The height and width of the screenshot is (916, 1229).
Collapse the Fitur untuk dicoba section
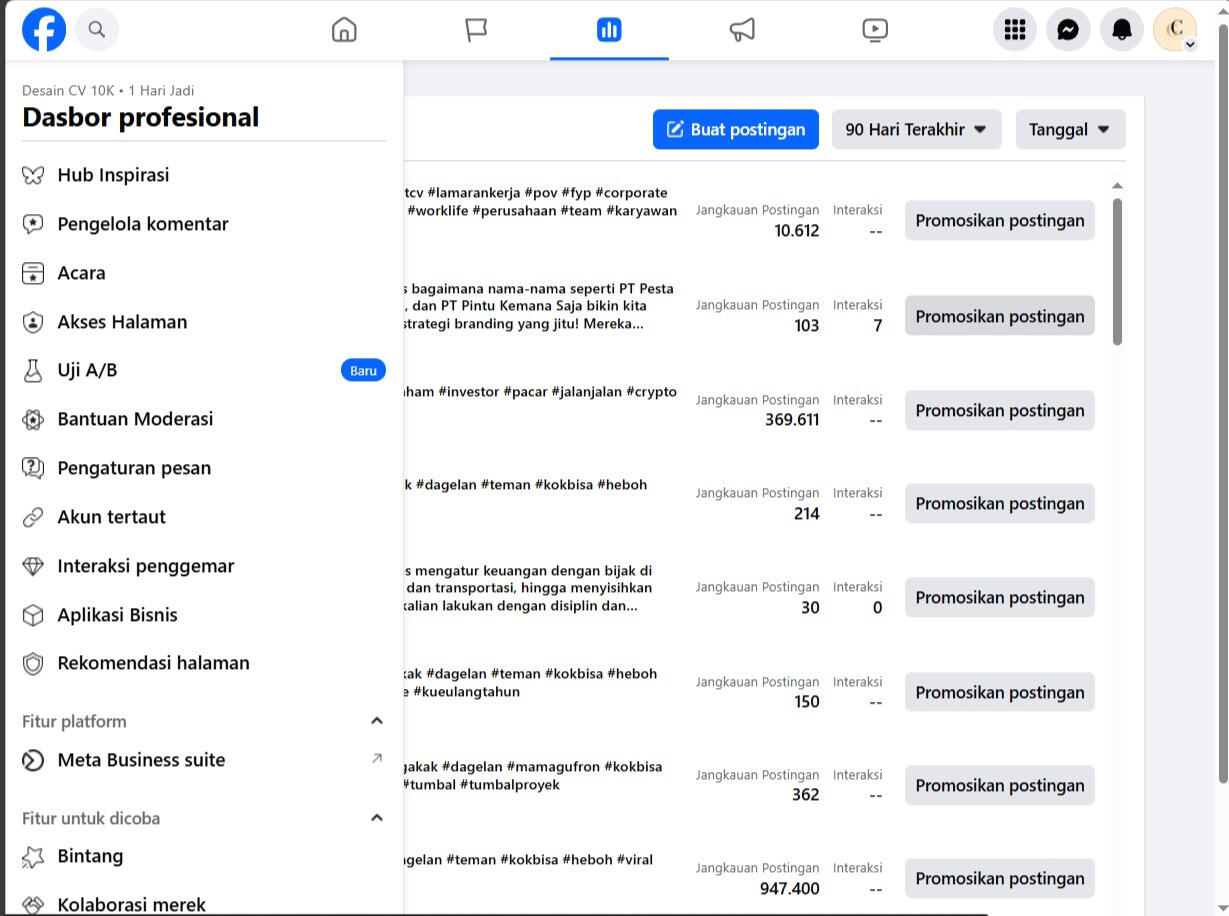click(377, 818)
